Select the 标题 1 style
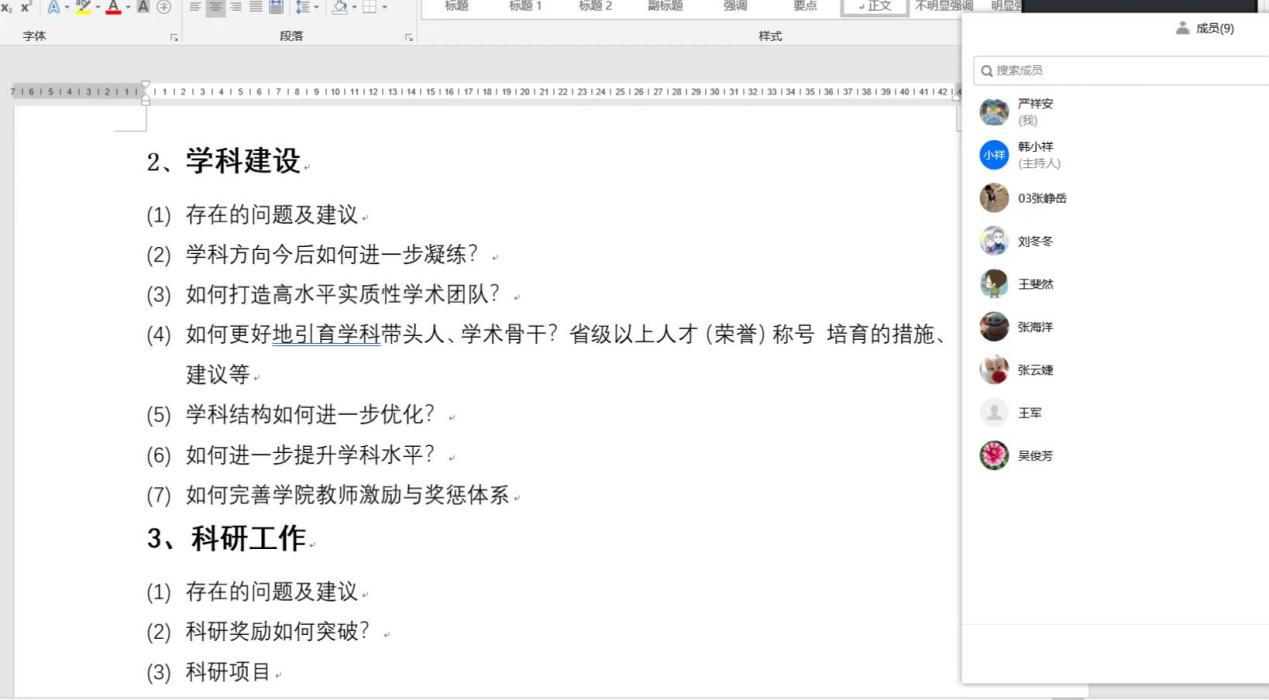The height and width of the screenshot is (700, 1269). [x=526, y=6]
